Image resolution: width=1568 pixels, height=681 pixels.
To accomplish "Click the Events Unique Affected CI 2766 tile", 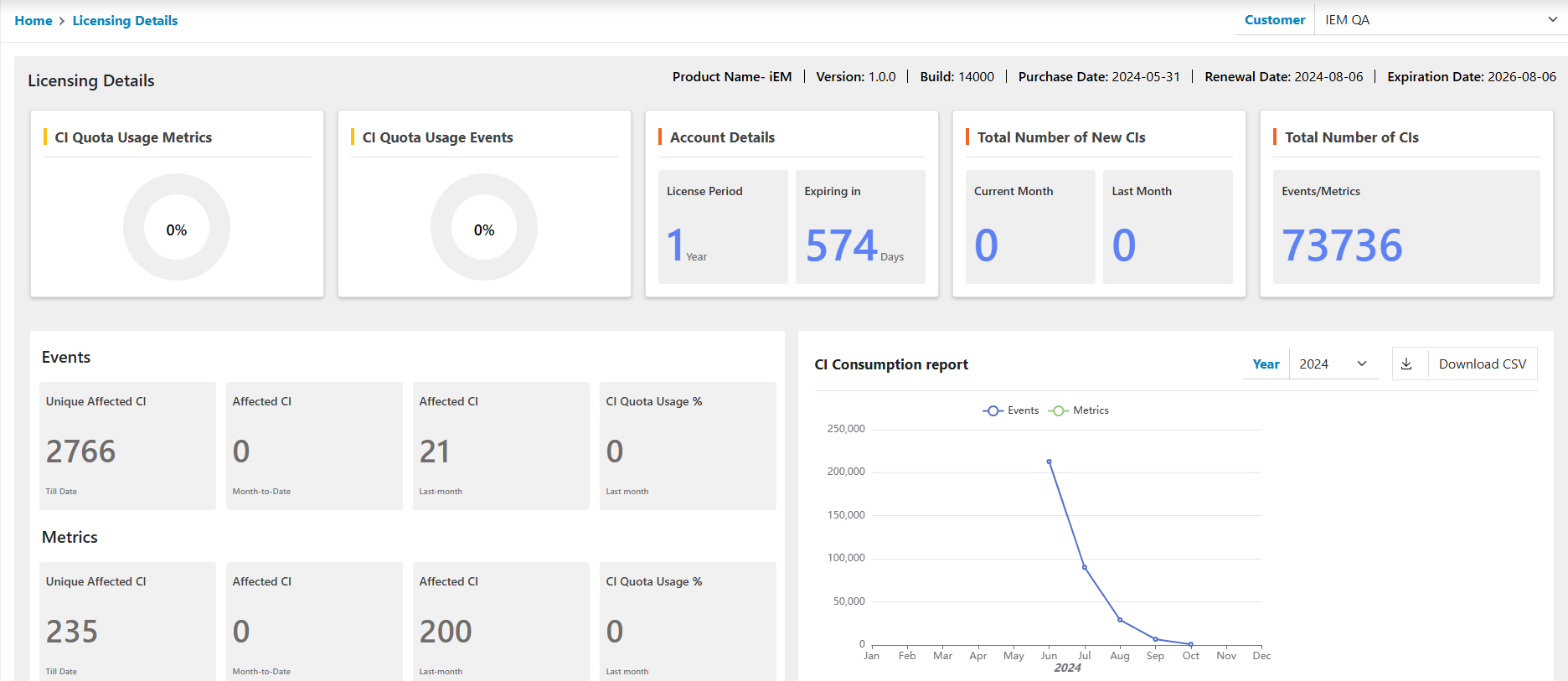I will click(x=127, y=446).
